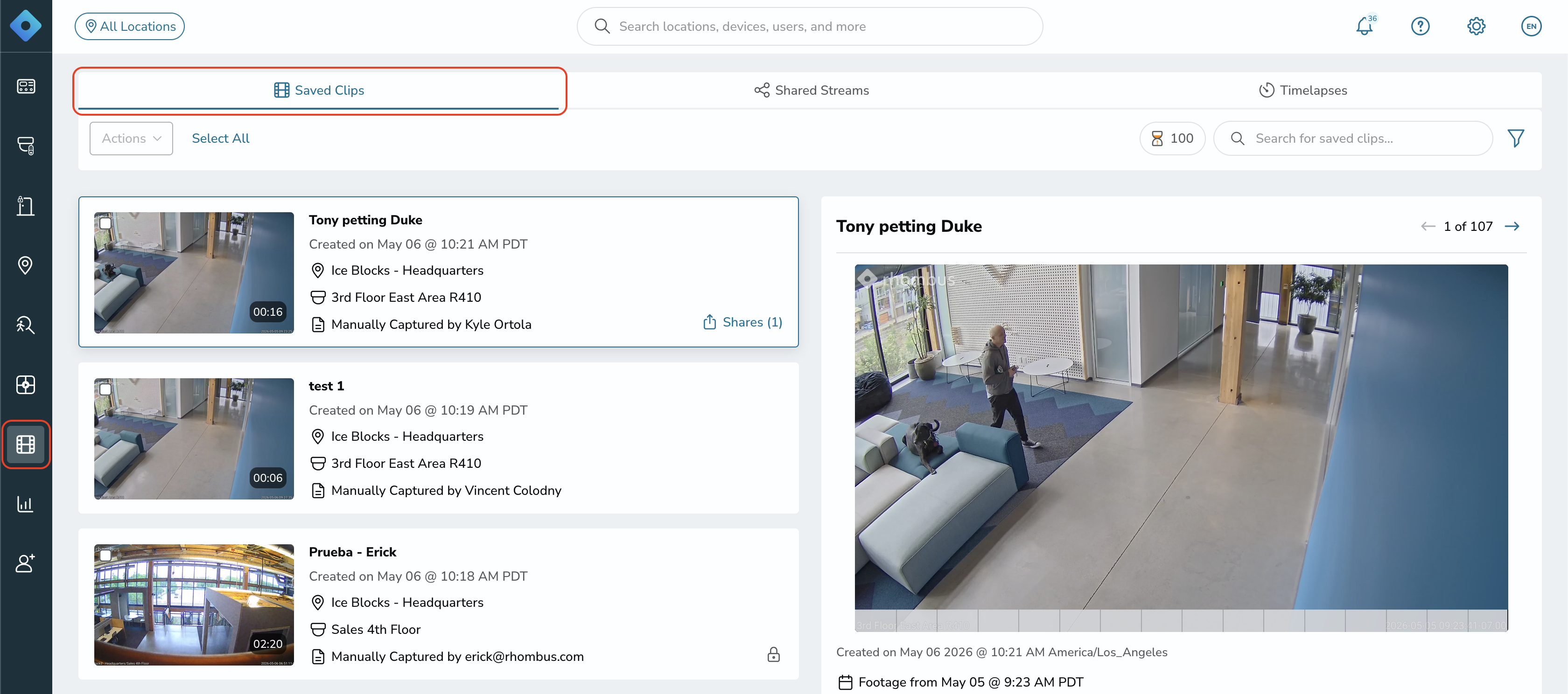Open the add-user icon in sidebar
Image resolution: width=1568 pixels, height=694 pixels.
(26, 563)
